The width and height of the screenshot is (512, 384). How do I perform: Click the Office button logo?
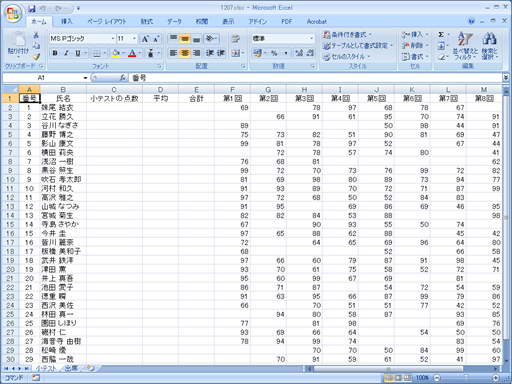[13, 14]
